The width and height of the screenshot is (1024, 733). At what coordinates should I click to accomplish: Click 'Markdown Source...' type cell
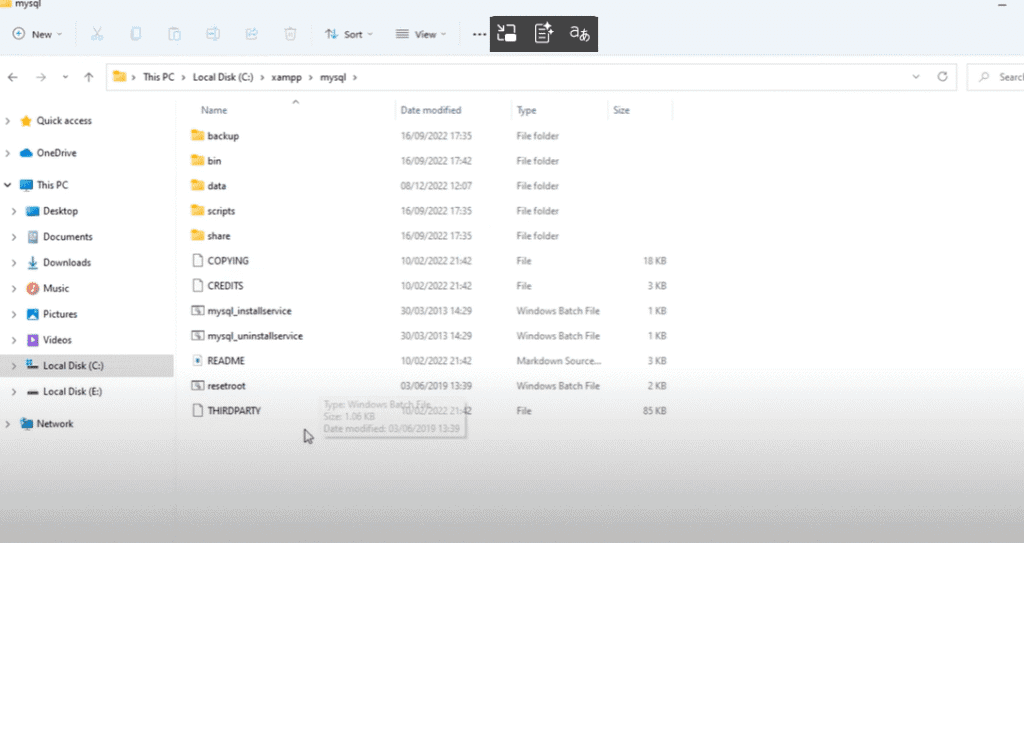[x=558, y=361]
